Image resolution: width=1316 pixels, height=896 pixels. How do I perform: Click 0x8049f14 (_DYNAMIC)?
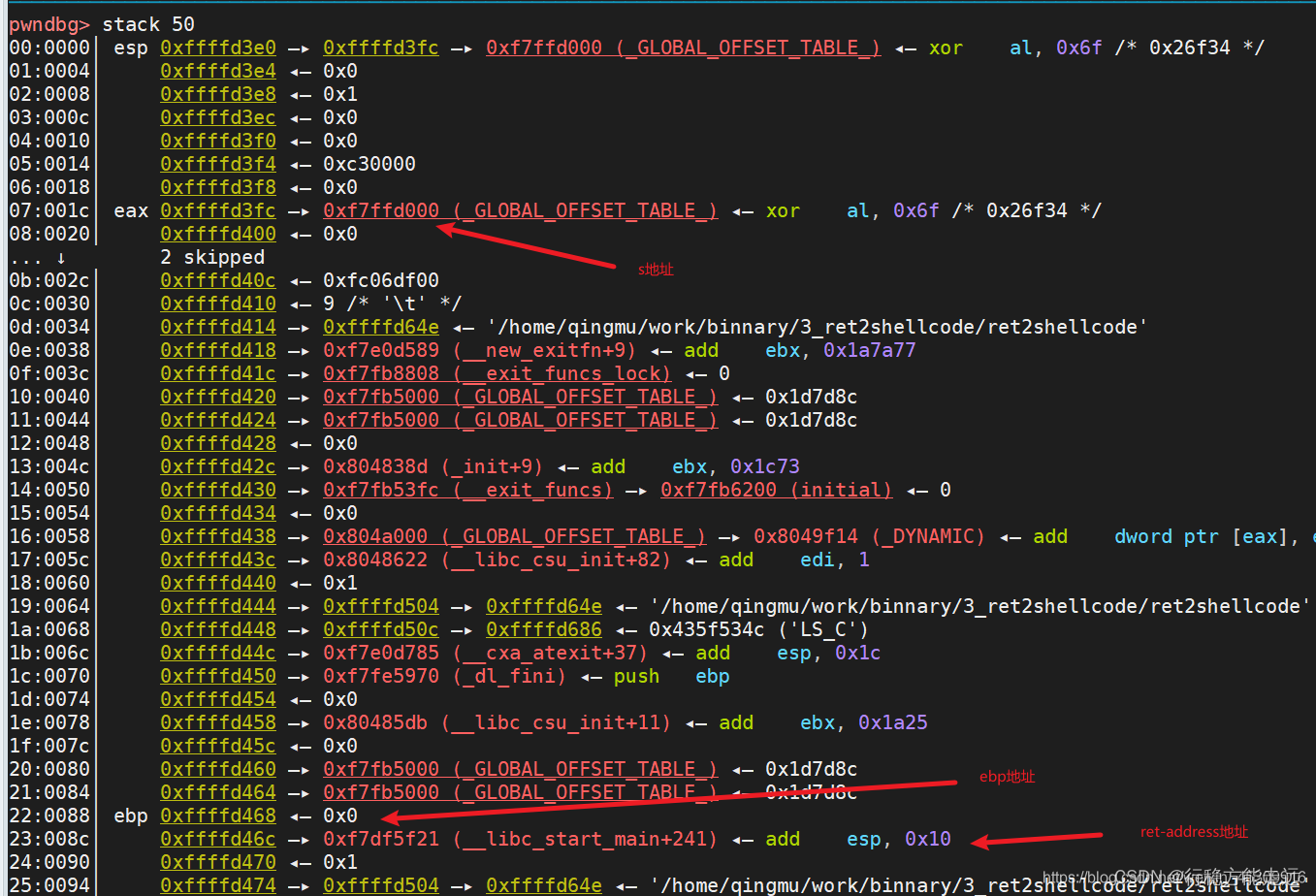870,536
